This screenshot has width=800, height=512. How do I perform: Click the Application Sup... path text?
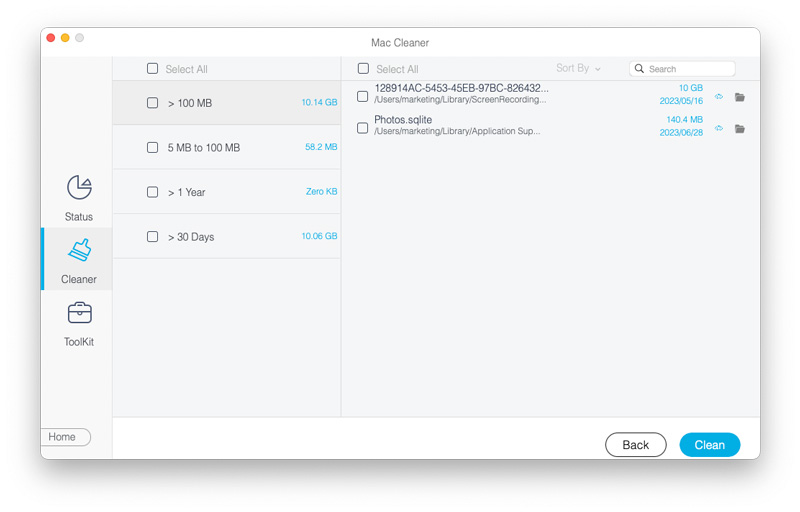[x=457, y=131]
